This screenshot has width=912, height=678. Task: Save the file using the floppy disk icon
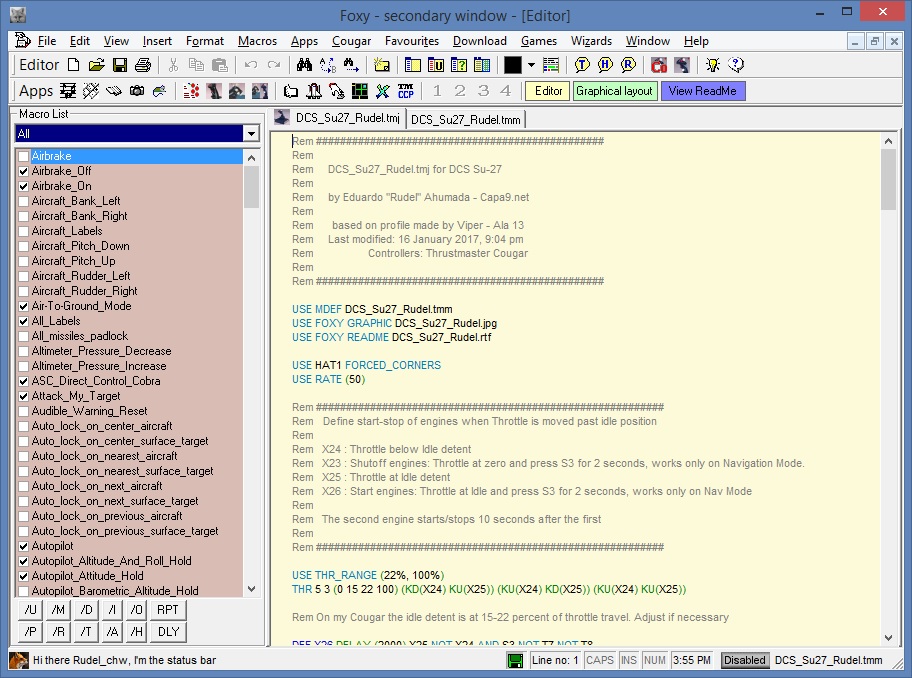(x=119, y=65)
